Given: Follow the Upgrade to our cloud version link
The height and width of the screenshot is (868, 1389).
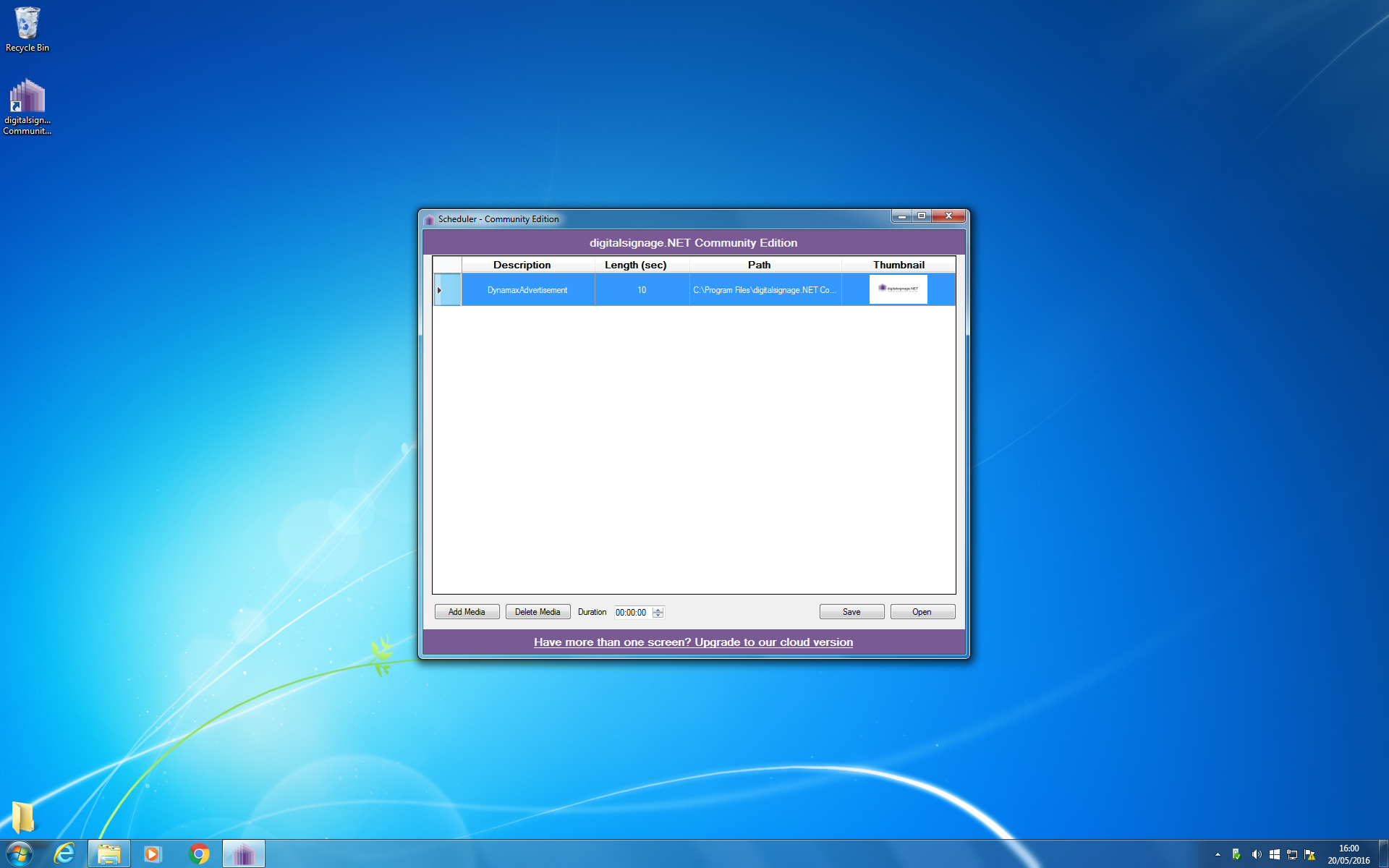Looking at the screenshot, I should click(x=693, y=642).
